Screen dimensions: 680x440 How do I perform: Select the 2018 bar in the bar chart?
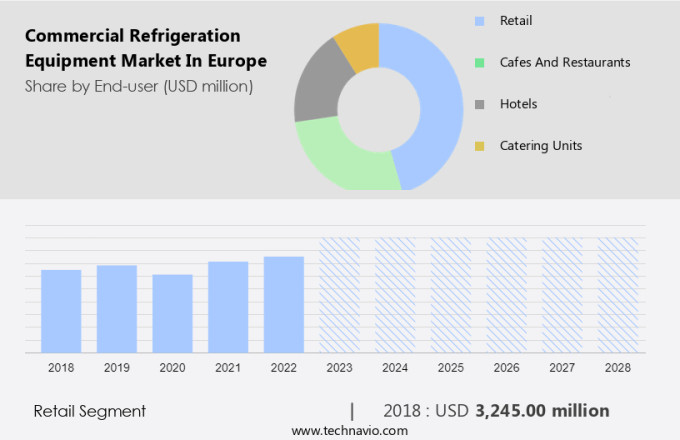pyautogui.click(x=61, y=311)
